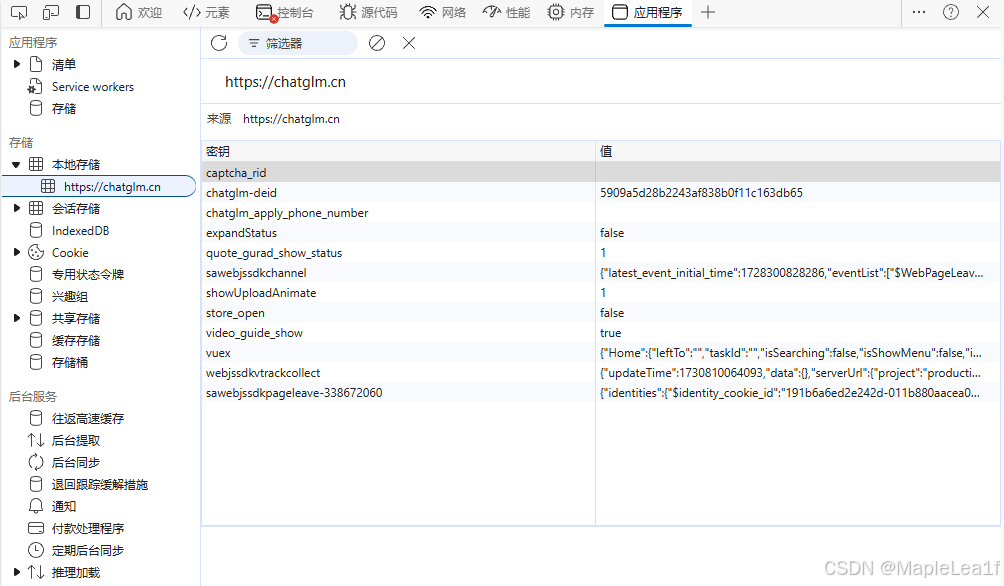Expand the 共享存储 node
Image resolution: width=1004 pixels, height=586 pixels.
click(17, 318)
